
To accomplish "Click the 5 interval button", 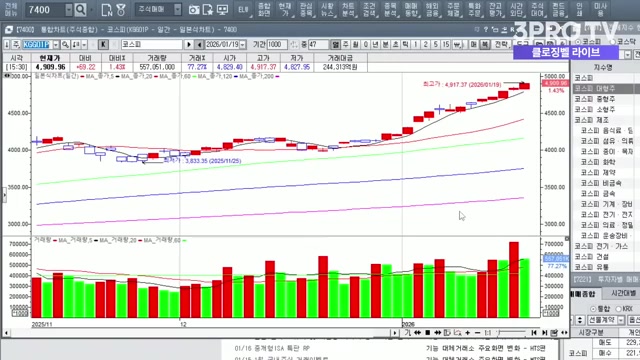I will pos(436,44).
